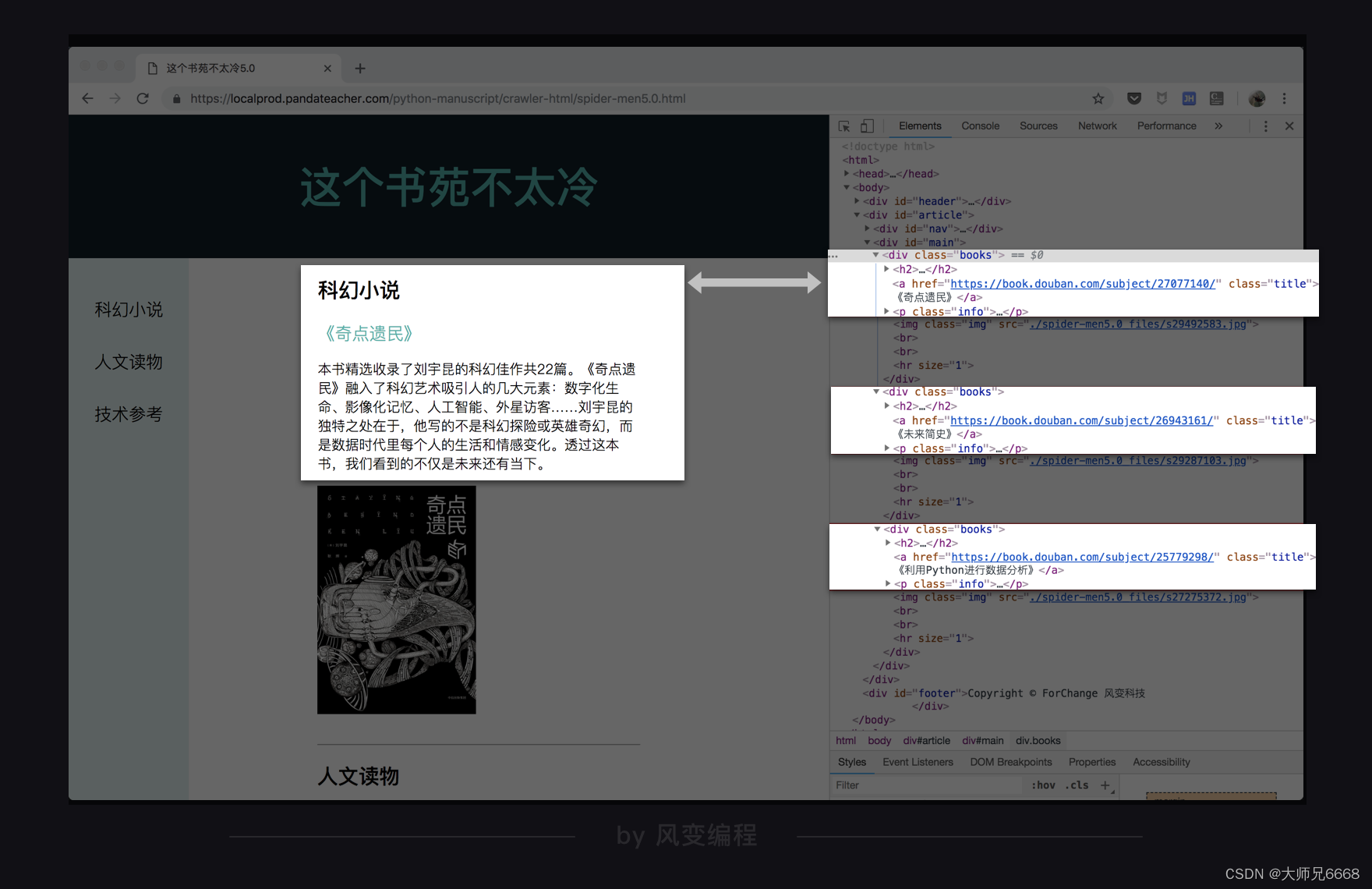Viewport: 1372px width, 889px height.
Task: View the site lock icon info
Action: point(177,98)
